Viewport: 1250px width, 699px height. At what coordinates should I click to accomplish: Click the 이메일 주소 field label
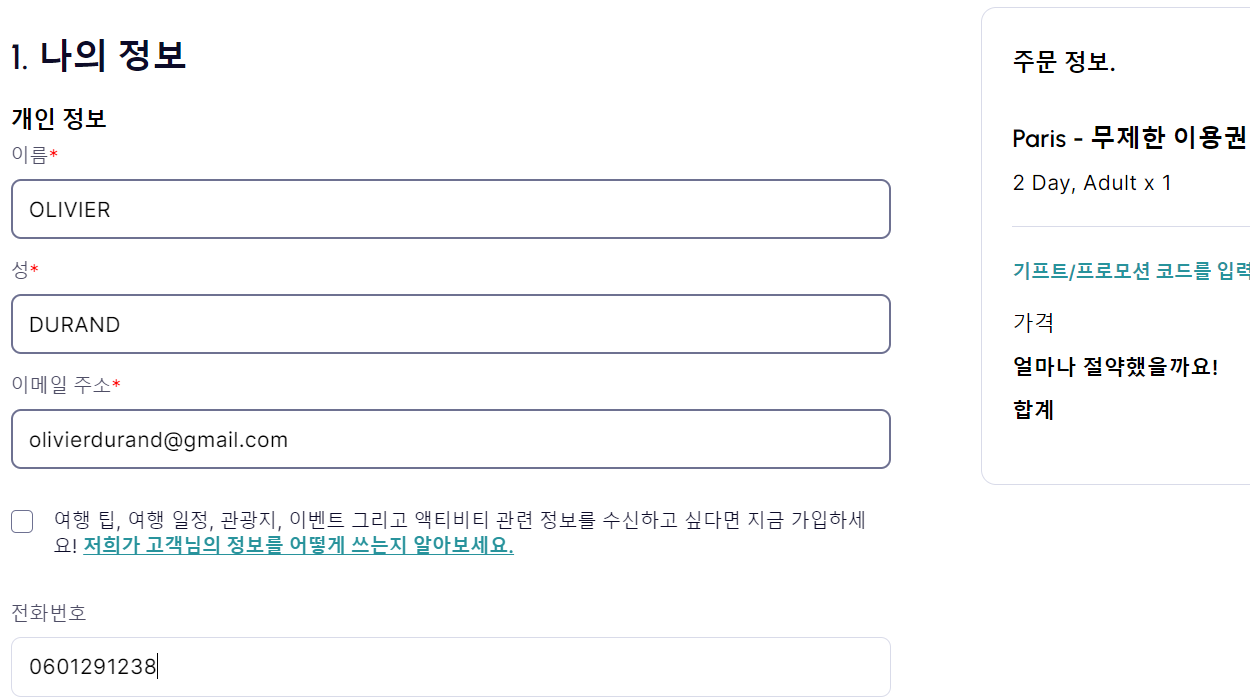click(x=61, y=384)
